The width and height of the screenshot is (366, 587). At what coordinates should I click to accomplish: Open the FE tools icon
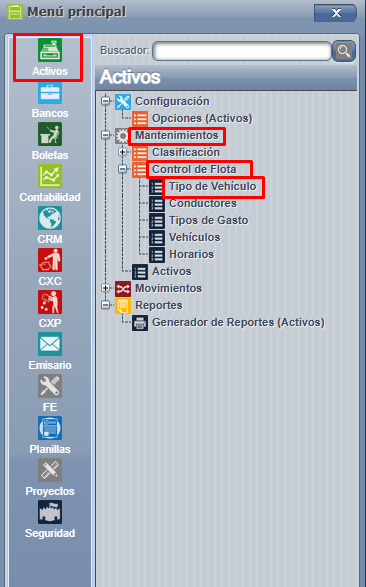tap(50, 386)
